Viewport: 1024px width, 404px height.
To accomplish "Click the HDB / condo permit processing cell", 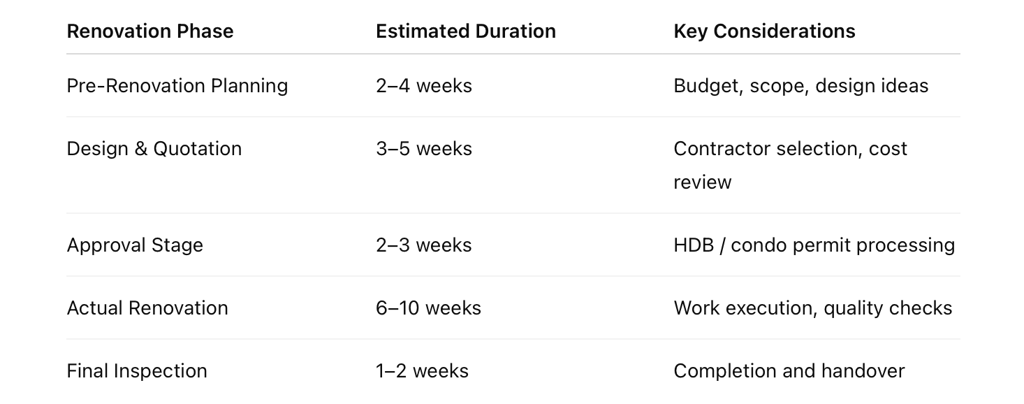I will tap(814, 245).
